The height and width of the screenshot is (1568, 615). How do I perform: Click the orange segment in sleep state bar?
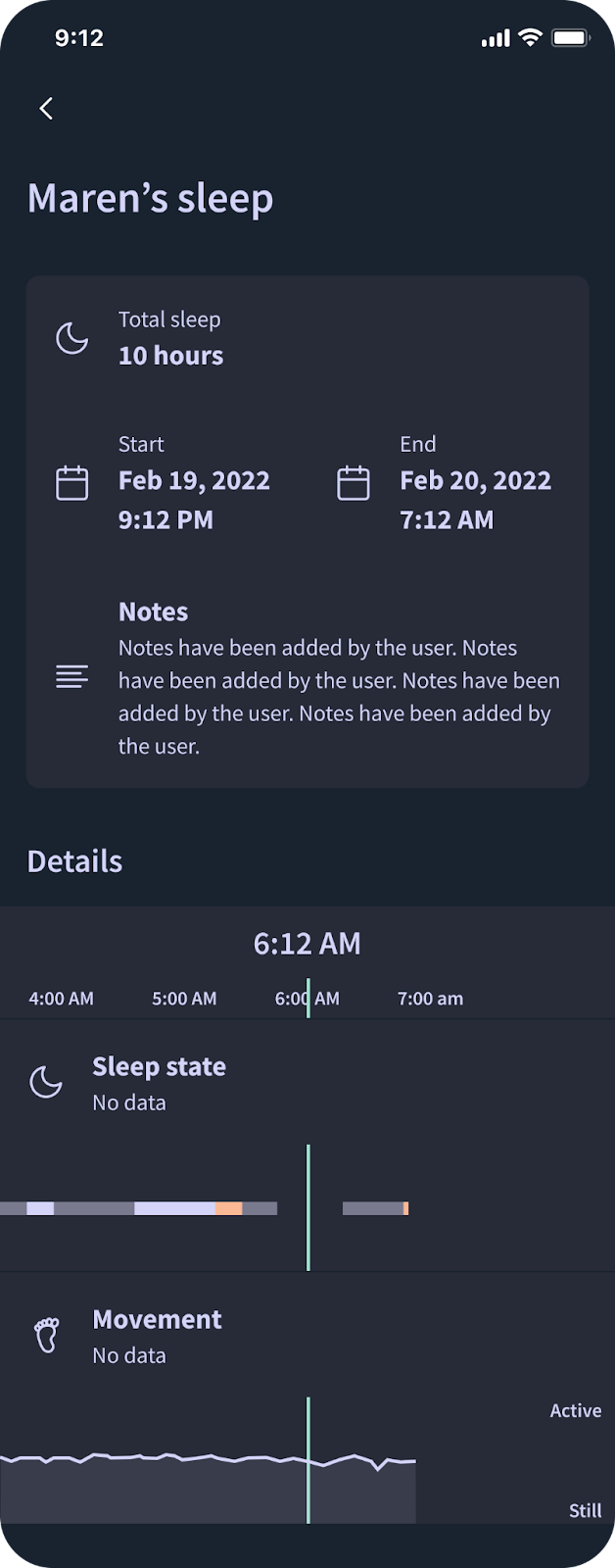click(229, 1208)
